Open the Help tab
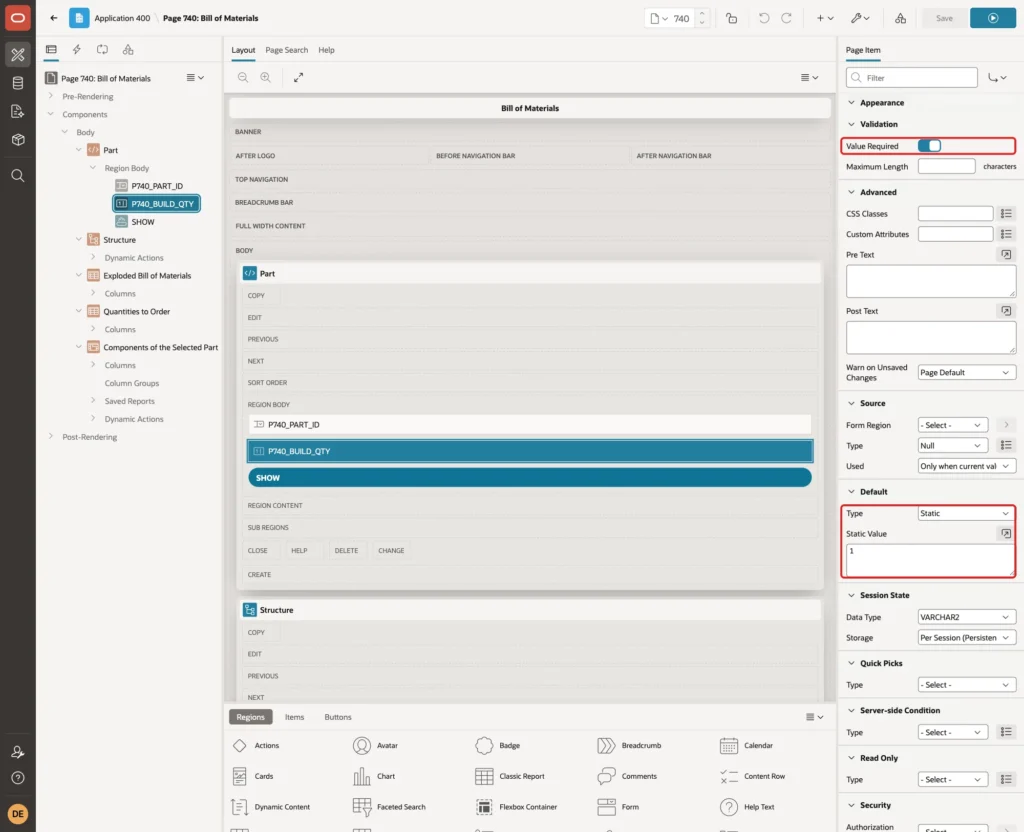This screenshot has width=1024, height=832. click(x=326, y=50)
